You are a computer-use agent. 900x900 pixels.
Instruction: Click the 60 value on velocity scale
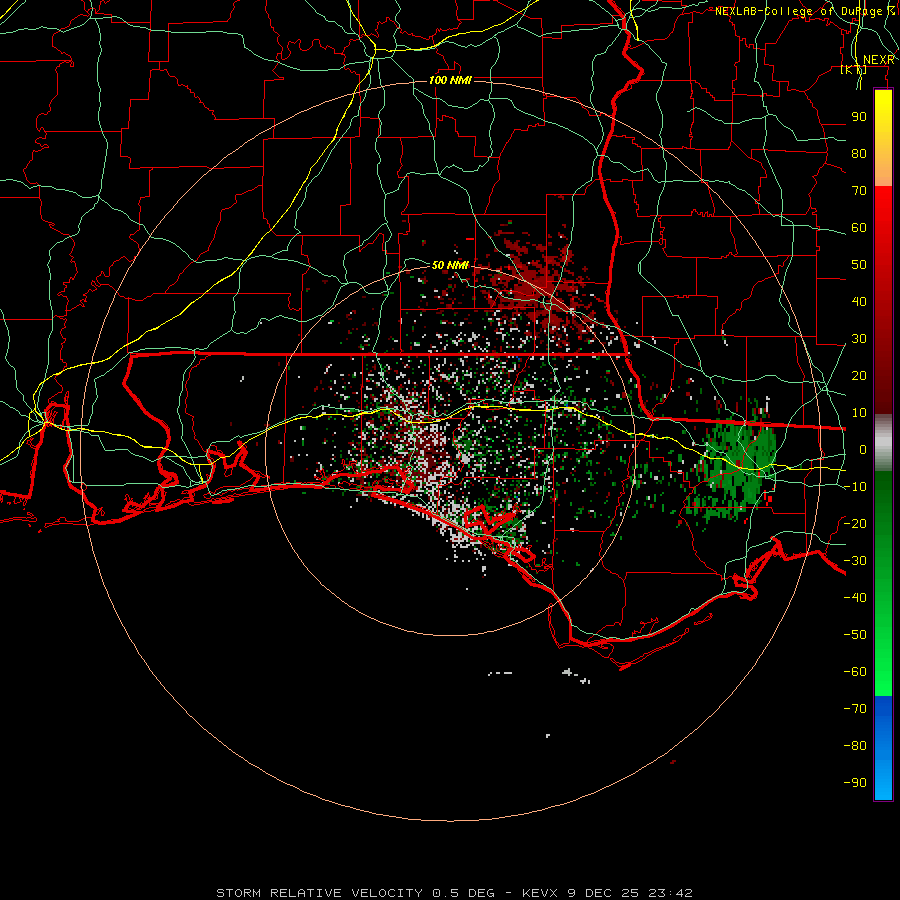pos(859,227)
